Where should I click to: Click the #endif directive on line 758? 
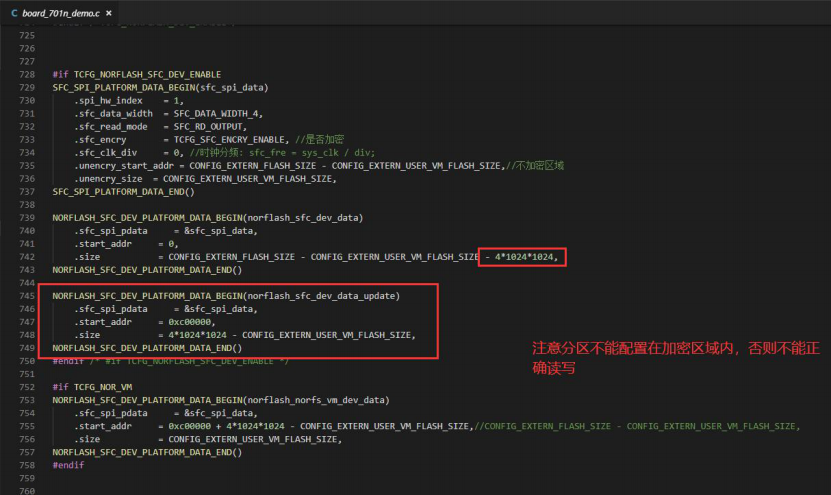point(68,465)
